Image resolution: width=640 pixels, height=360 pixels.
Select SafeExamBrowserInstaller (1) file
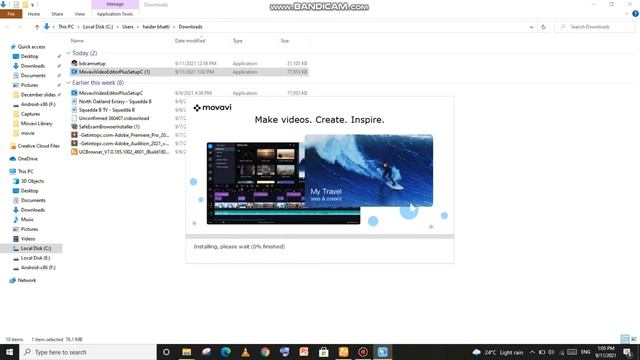tap(109, 127)
